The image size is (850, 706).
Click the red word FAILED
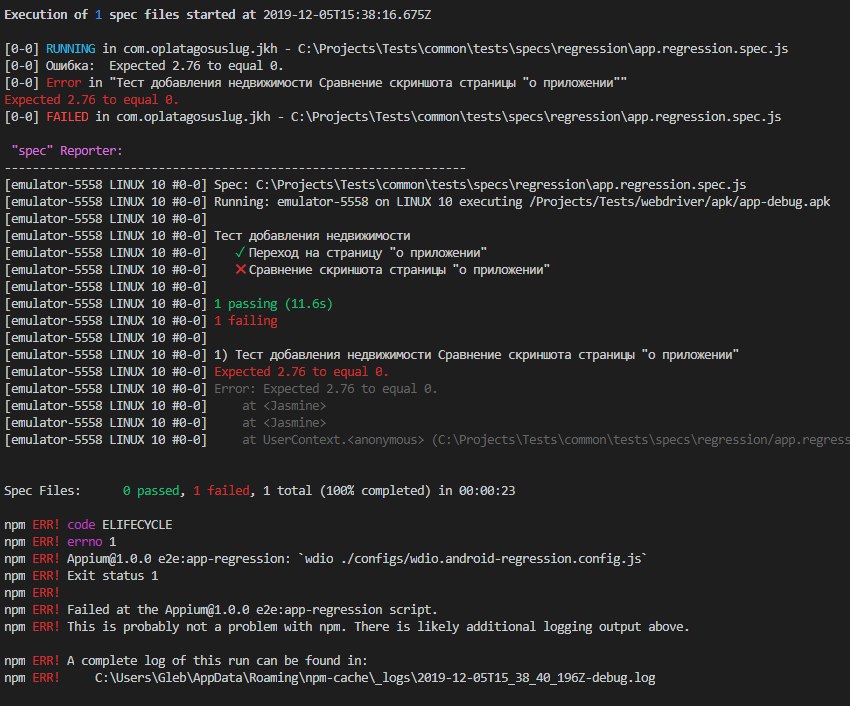click(x=67, y=117)
